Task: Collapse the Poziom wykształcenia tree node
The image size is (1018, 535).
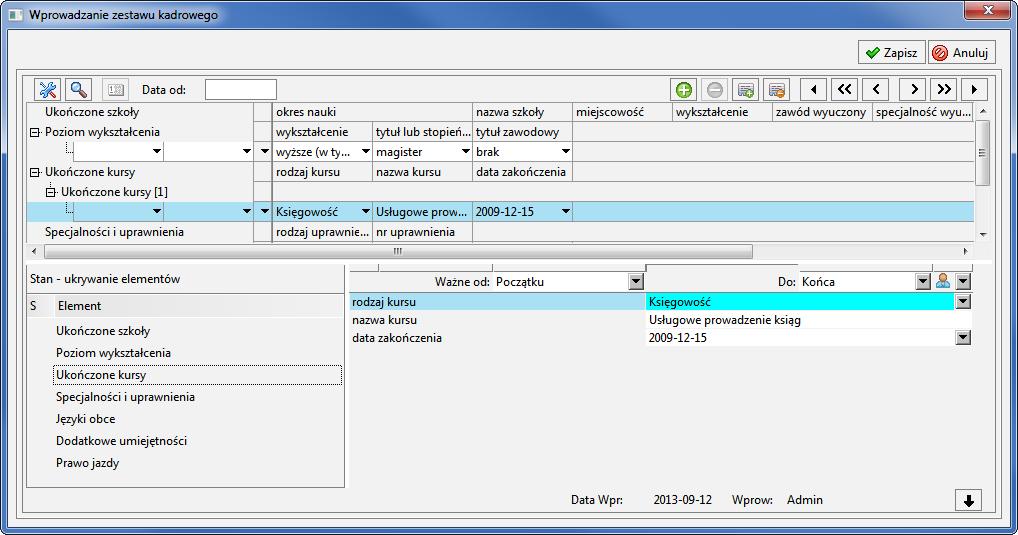Action: [x=35, y=132]
